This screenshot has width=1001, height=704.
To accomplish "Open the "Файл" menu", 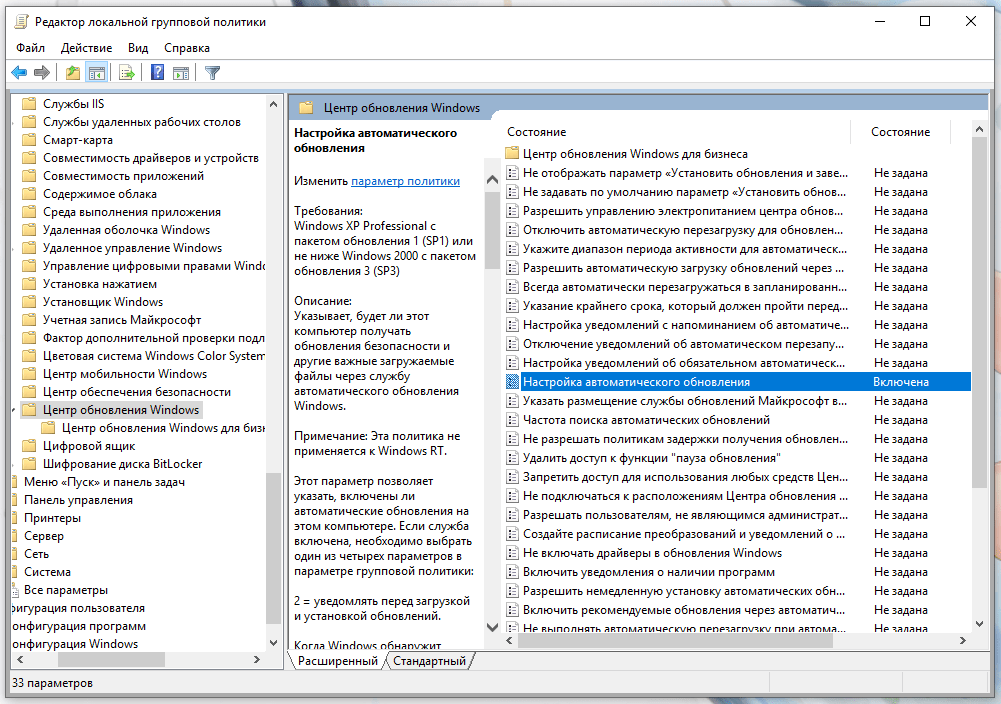I will pyautogui.click(x=31, y=48).
